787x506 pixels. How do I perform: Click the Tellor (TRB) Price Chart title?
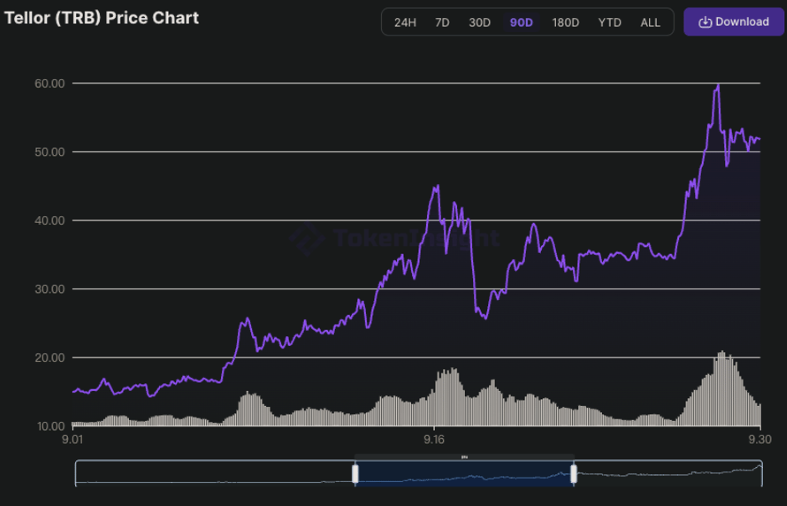tap(102, 18)
